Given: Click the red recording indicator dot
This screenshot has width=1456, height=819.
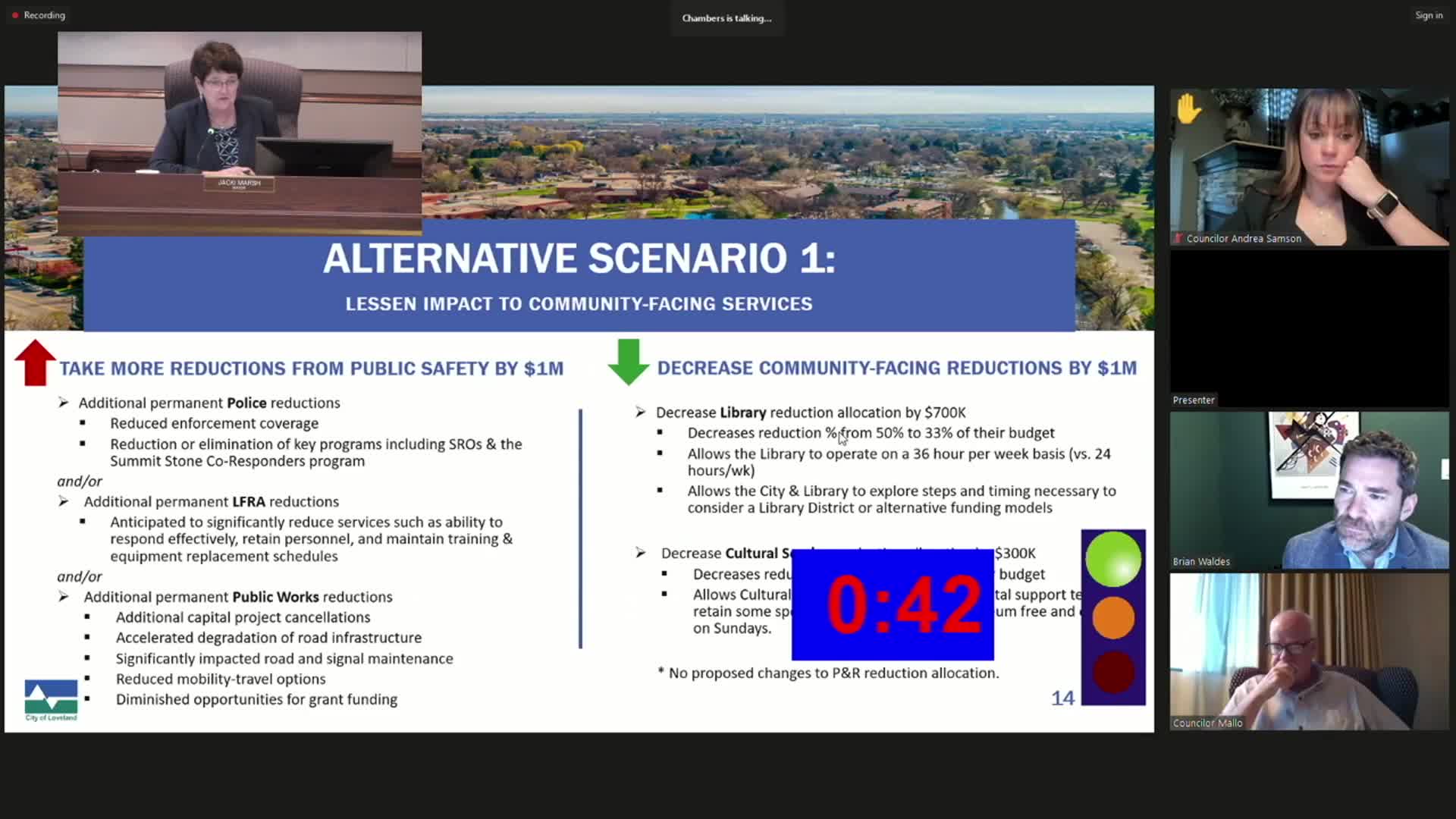Looking at the screenshot, I should [x=15, y=15].
